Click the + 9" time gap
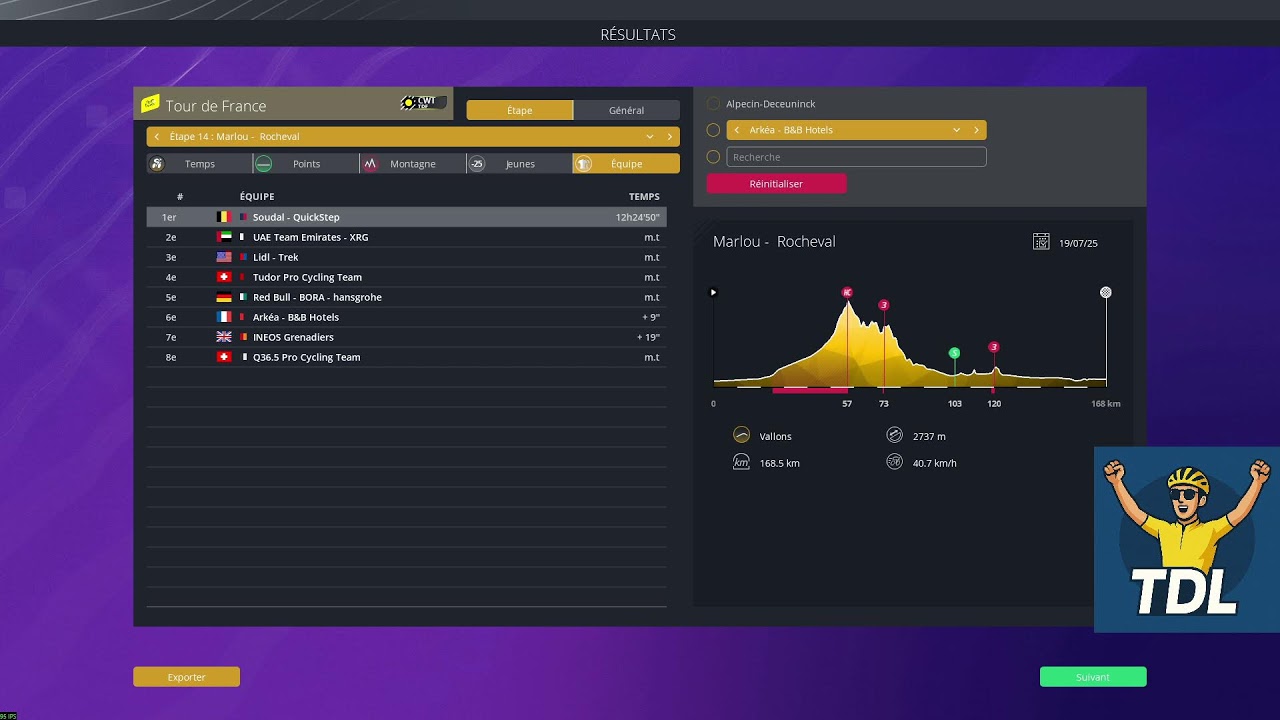1280x720 pixels. tap(651, 317)
